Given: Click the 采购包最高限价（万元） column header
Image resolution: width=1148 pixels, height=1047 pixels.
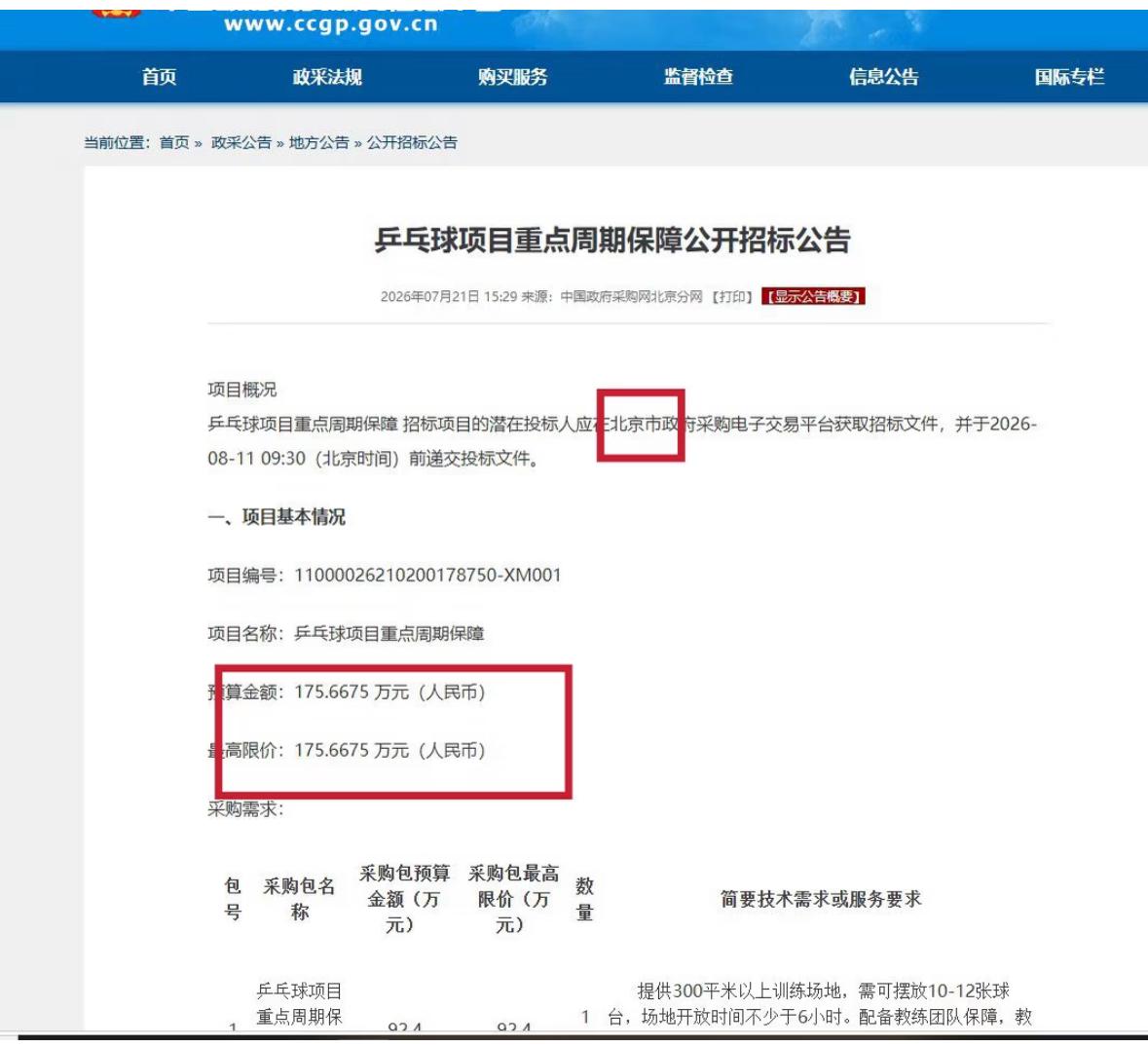Looking at the screenshot, I should click(x=513, y=899).
